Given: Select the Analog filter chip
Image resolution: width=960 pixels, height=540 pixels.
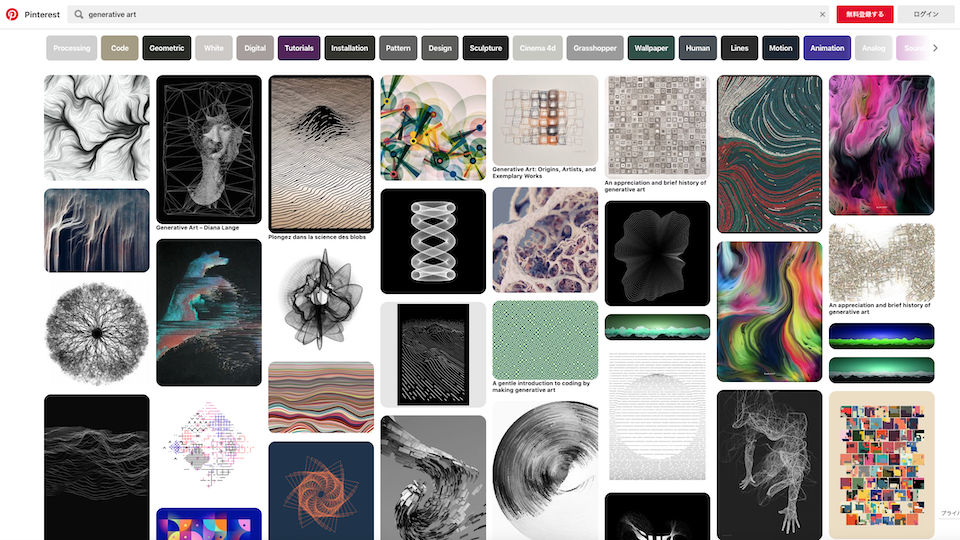Looking at the screenshot, I should [x=874, y=48].
